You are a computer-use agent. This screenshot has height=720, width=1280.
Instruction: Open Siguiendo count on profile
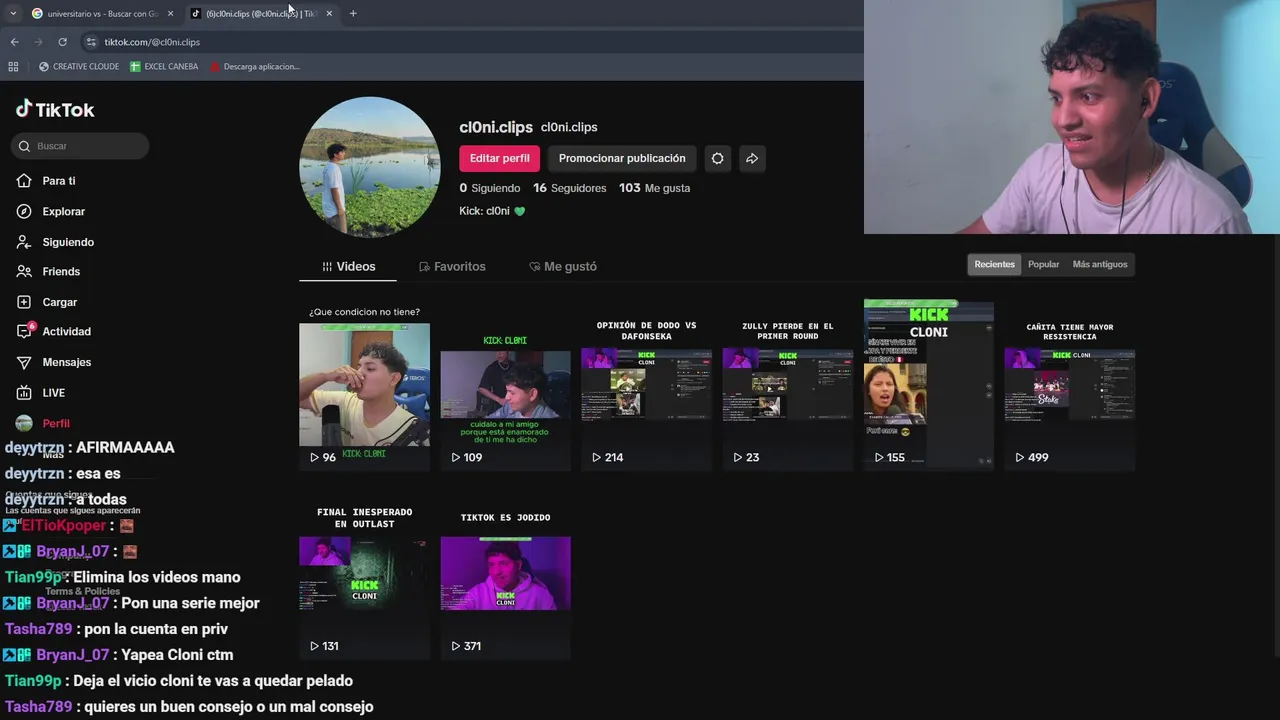(490, 188)
